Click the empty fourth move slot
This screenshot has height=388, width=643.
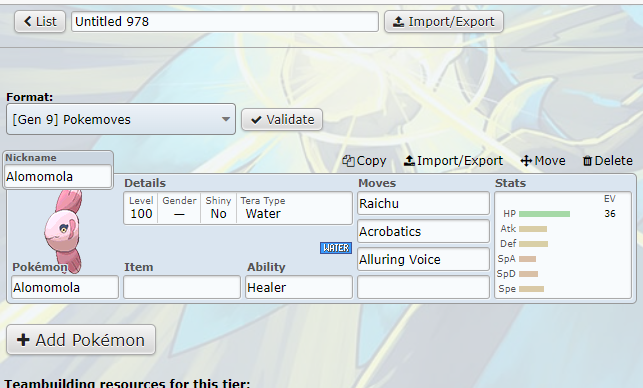(x=423, y=287)
